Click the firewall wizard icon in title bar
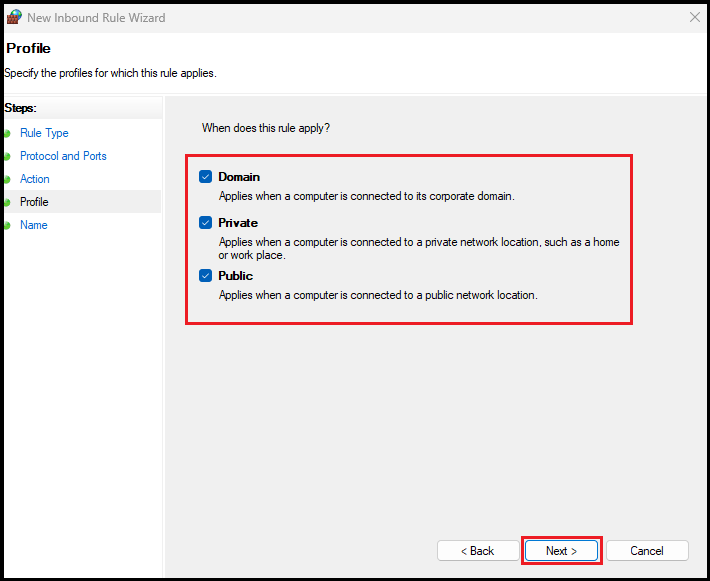The height and width of the screenshot is (581, 710). (x=14, y=17)
